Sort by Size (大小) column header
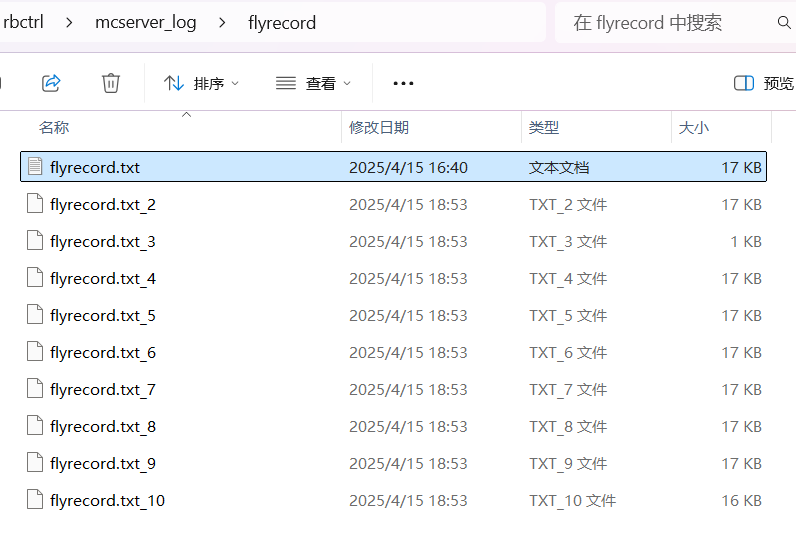796x546 pixels. tap(694, 128)
